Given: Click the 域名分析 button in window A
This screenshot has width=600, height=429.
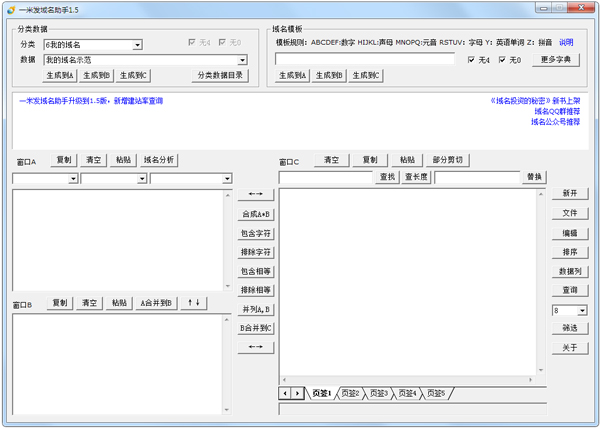Looking at the screenshot, I should pyautogui.click(x=158, y=160).
